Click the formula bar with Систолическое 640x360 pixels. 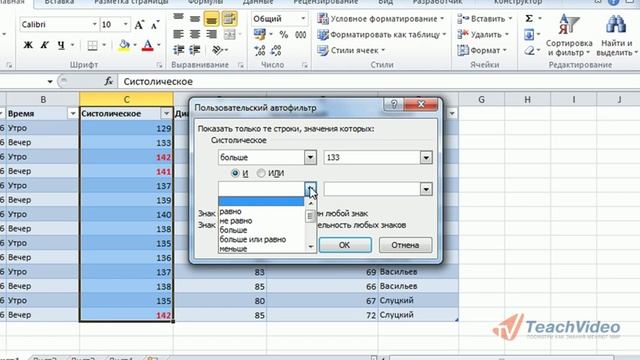click(378, 82)
